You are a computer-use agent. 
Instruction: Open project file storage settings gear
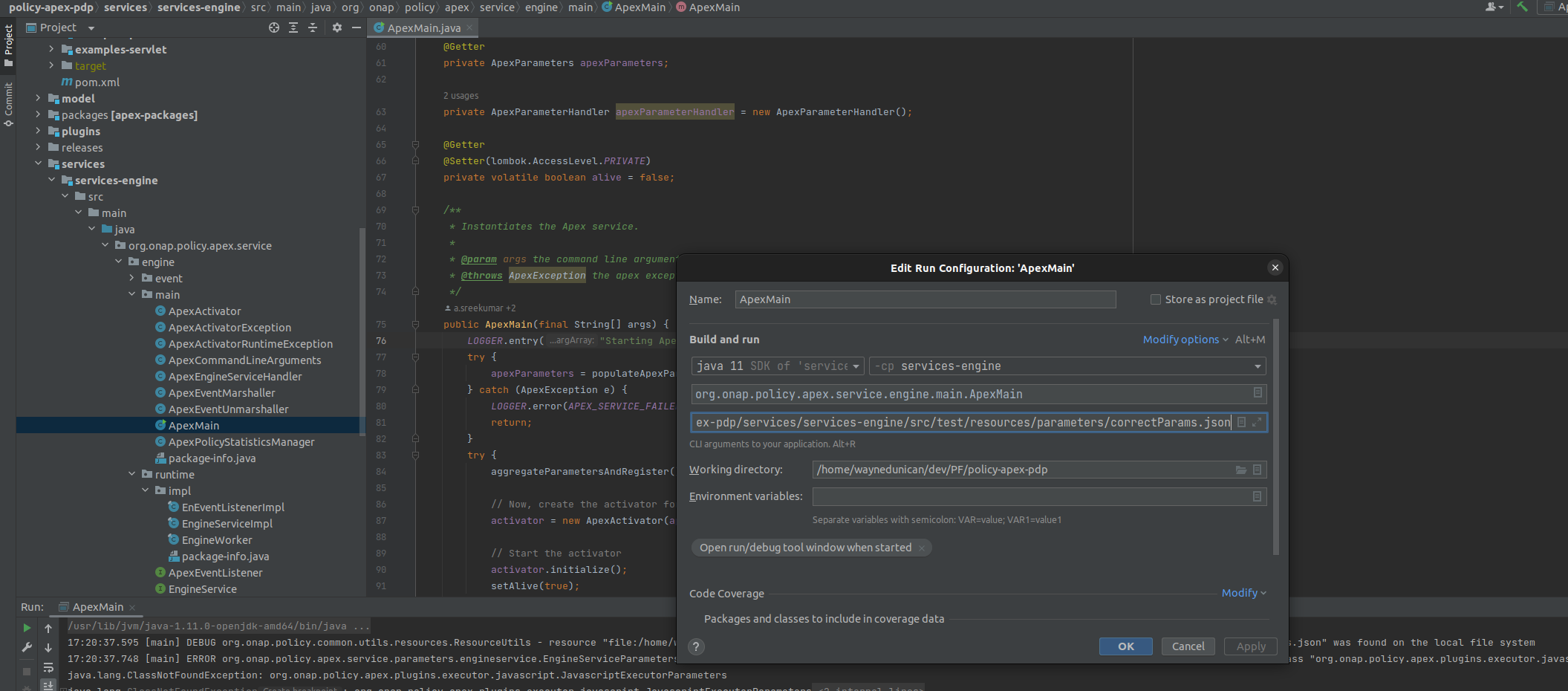point(1272,299)
